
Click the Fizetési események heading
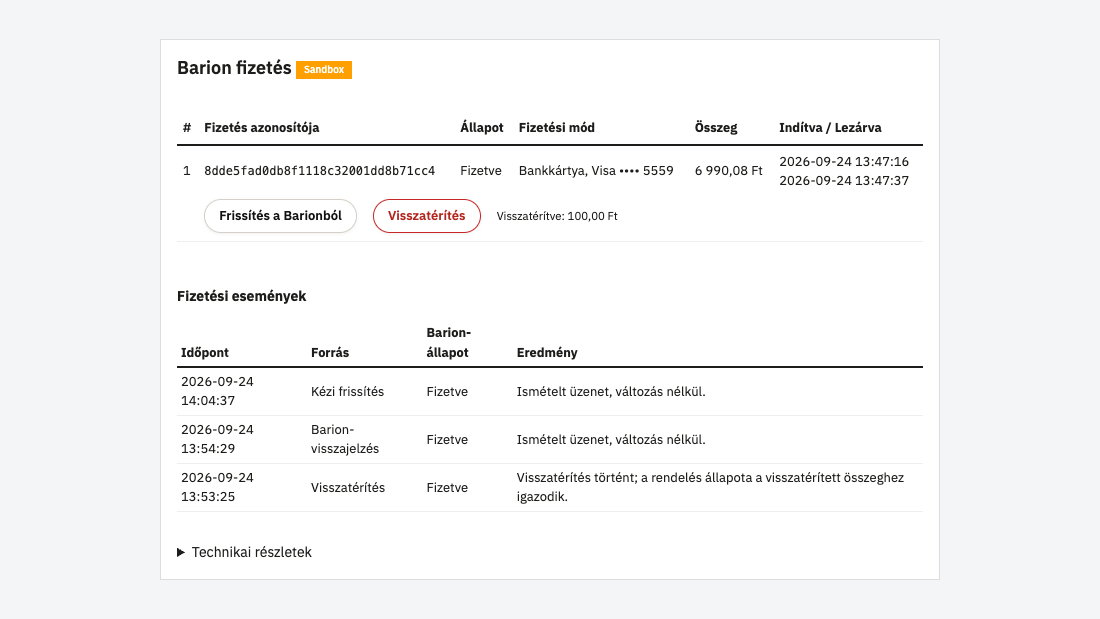pyautogui.click(x=241, y=296)
